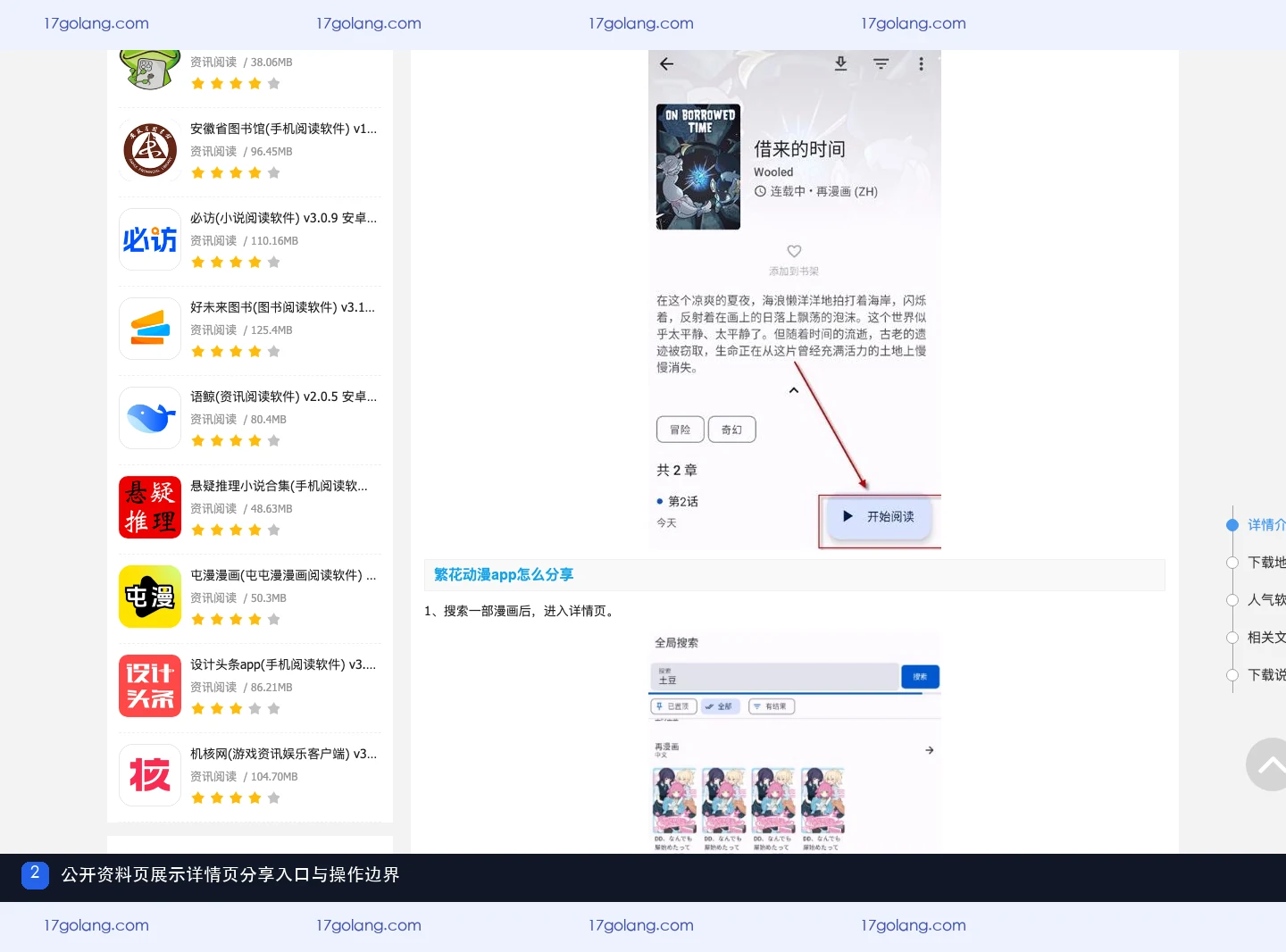Screen dimensions: 1286x952
Task: Click the 开始阅读 play button
Action: [x=879, y=517]
